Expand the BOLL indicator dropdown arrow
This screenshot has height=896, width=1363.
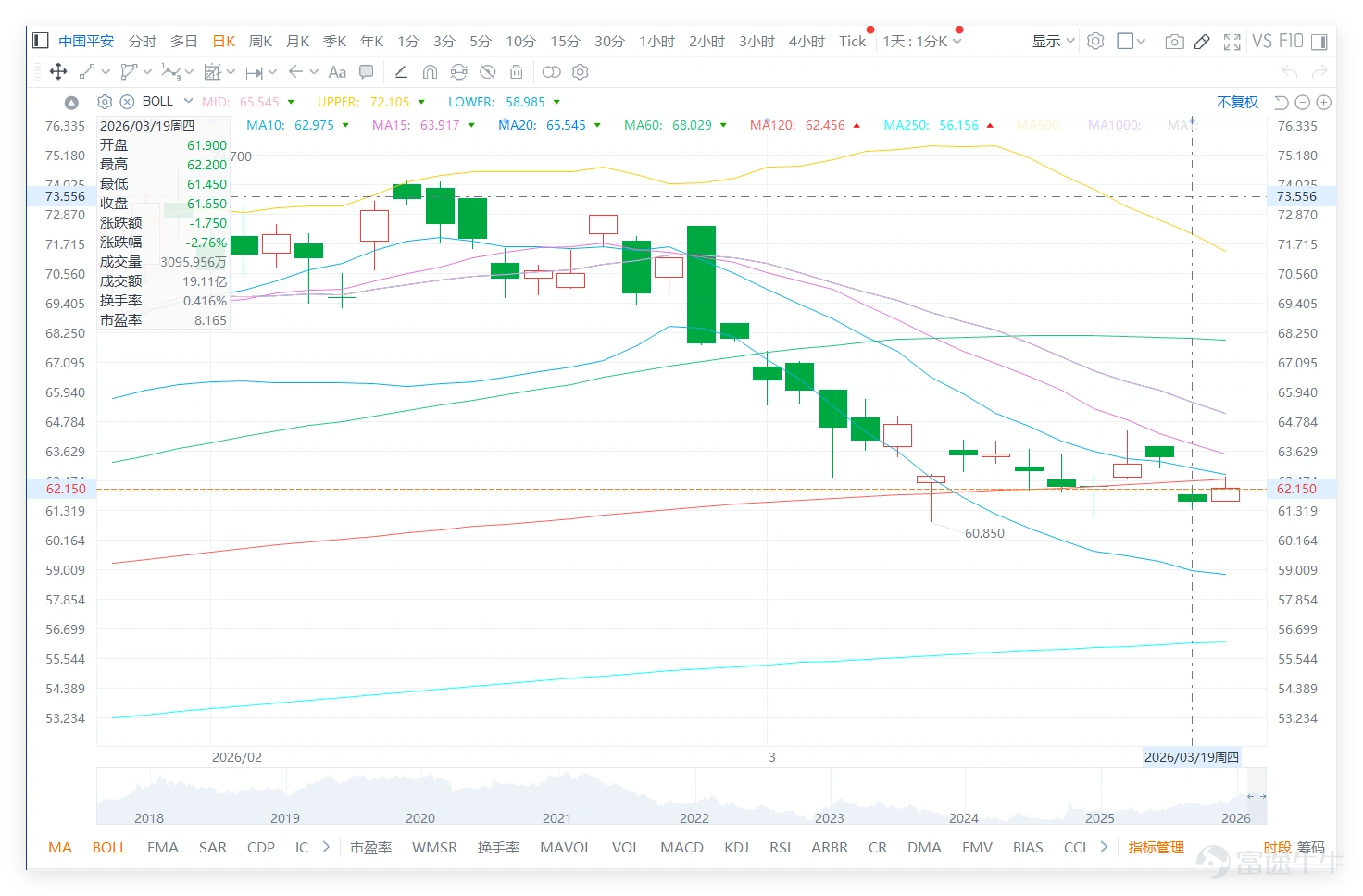[188, 101]
